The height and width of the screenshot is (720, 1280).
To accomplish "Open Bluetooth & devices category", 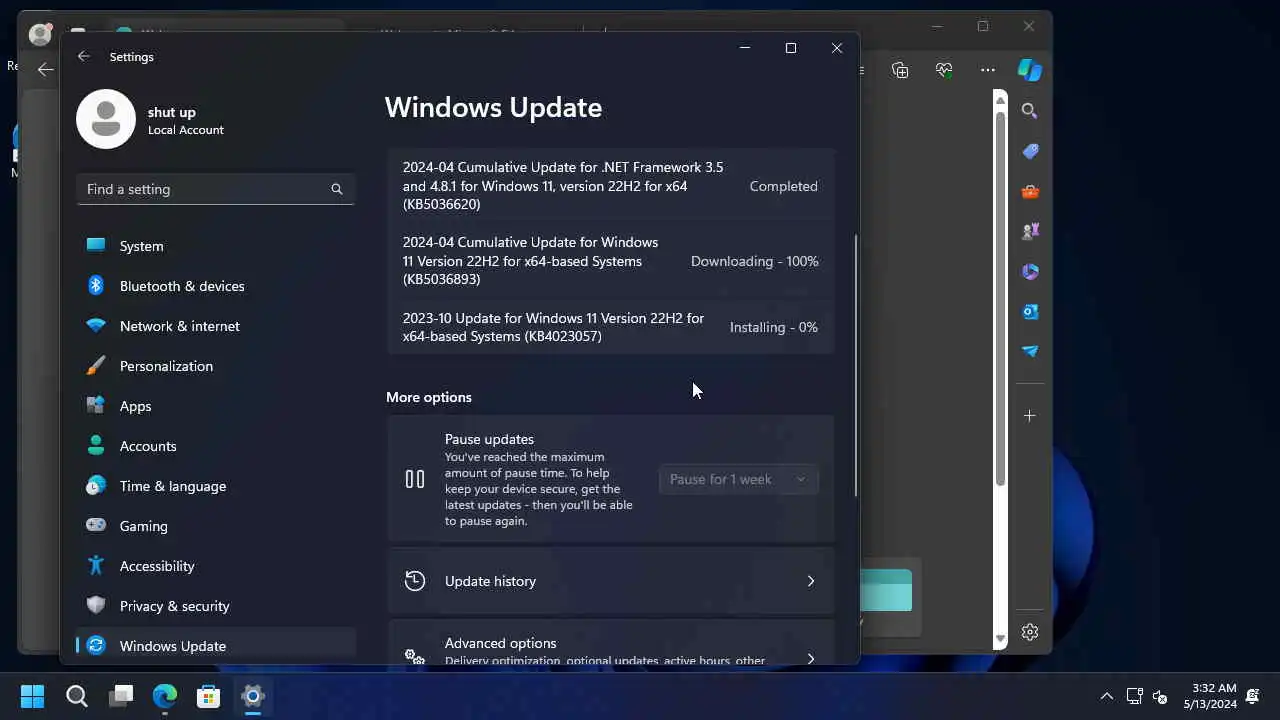I will pyautogui.click(x=216, y=286).
